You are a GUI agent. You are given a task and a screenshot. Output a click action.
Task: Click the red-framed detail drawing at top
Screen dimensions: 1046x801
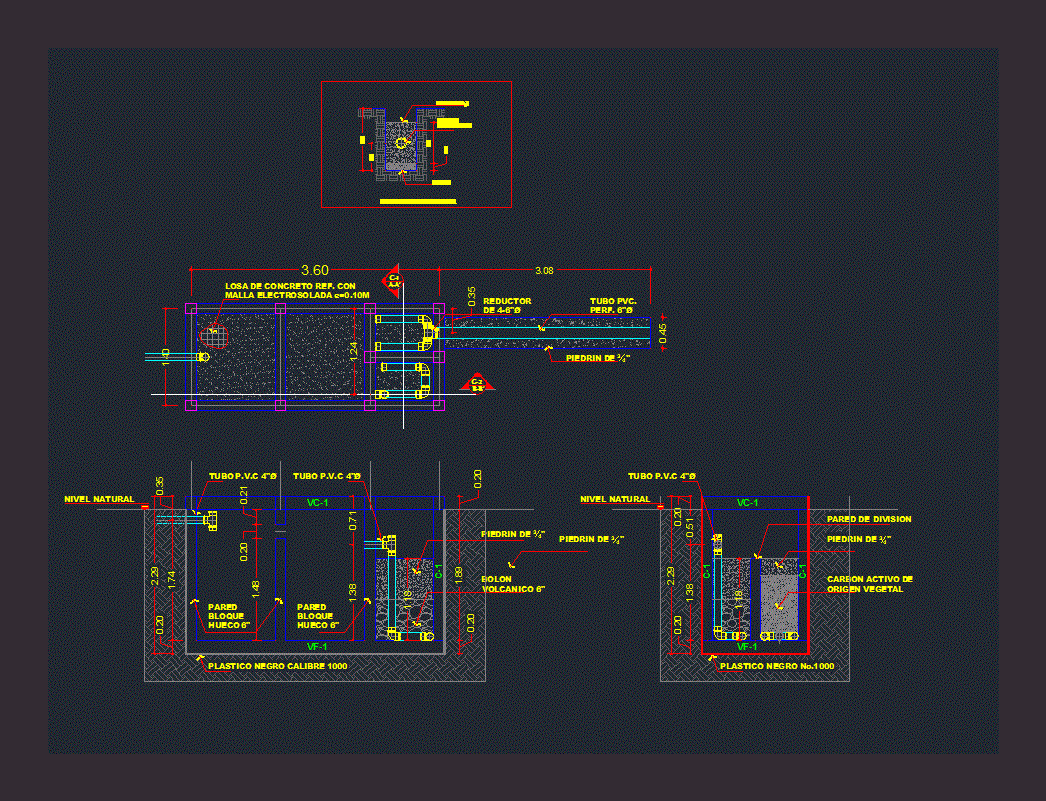pyautogui.click(x=416, y=144)
